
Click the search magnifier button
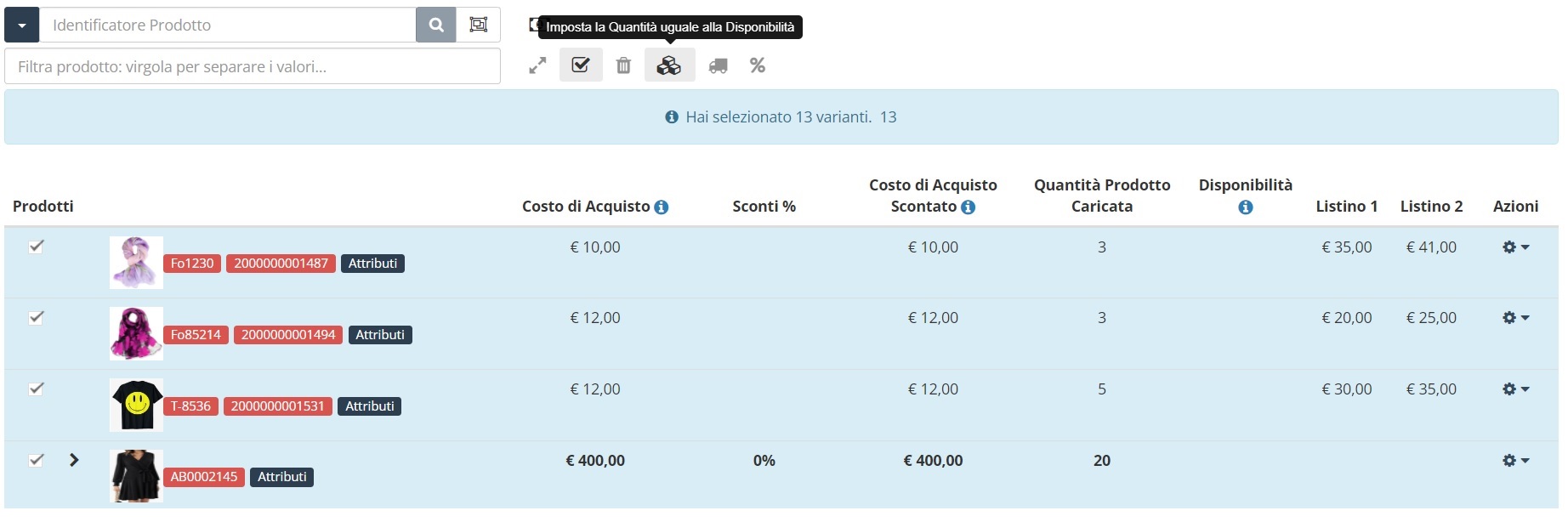coord(436,25)
